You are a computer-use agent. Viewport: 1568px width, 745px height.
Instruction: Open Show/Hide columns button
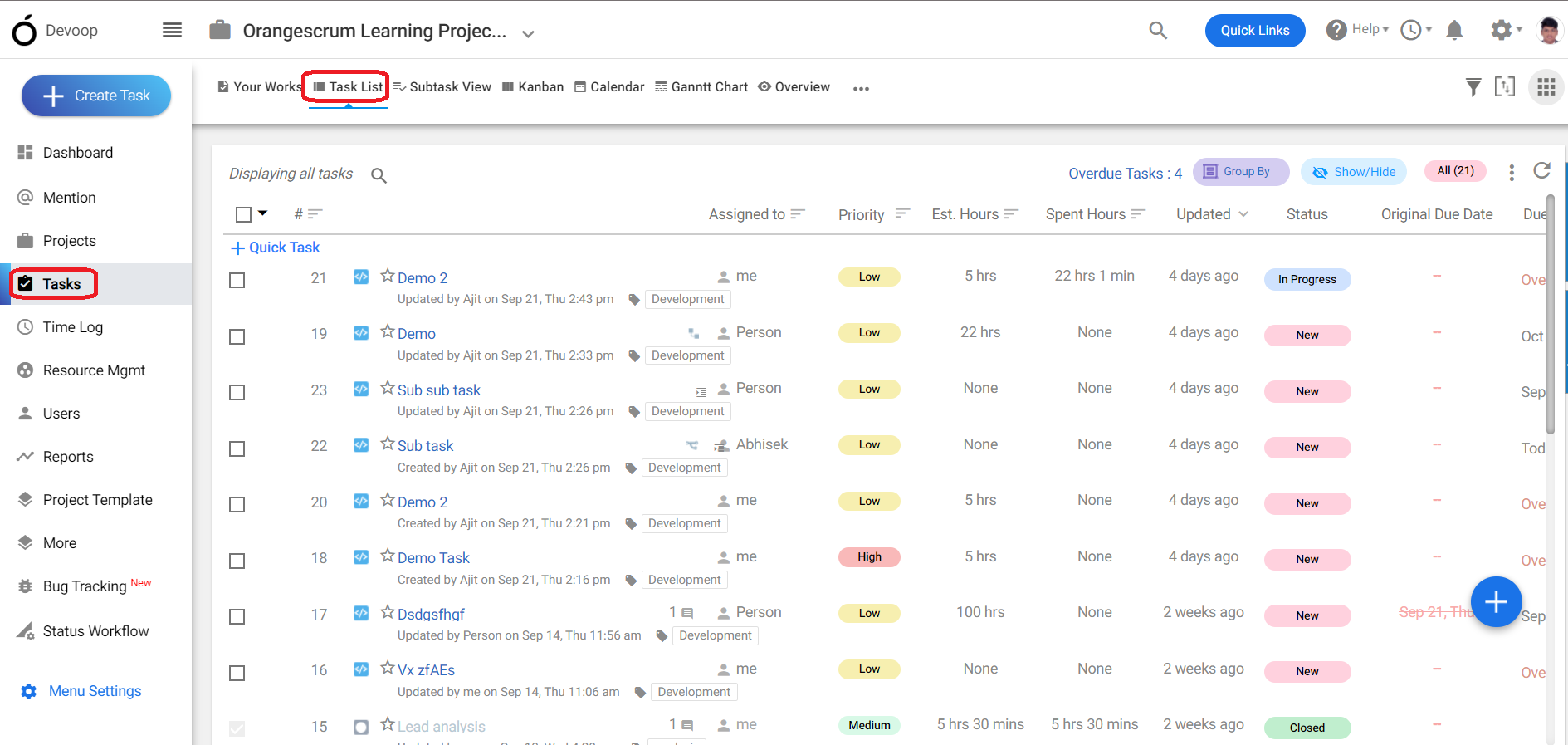pyautogui.click(x=1354, y=172)
